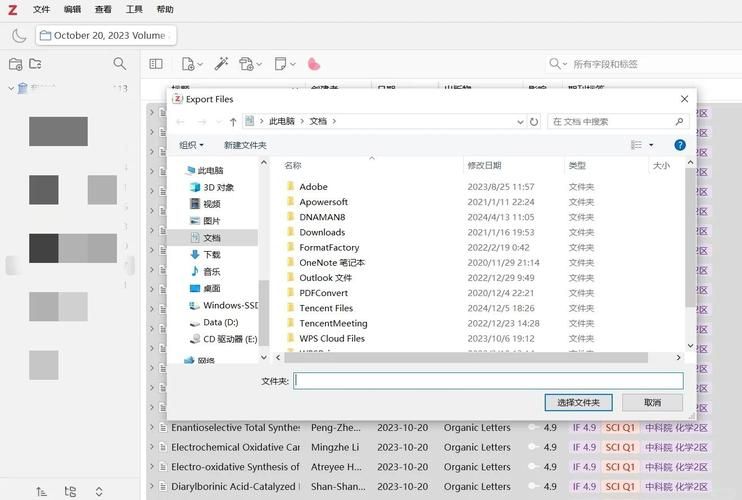Viewport: 742px width, 500px height.
Task: Click the file list vertical scrollbar thumb
Action: point(690,237)
